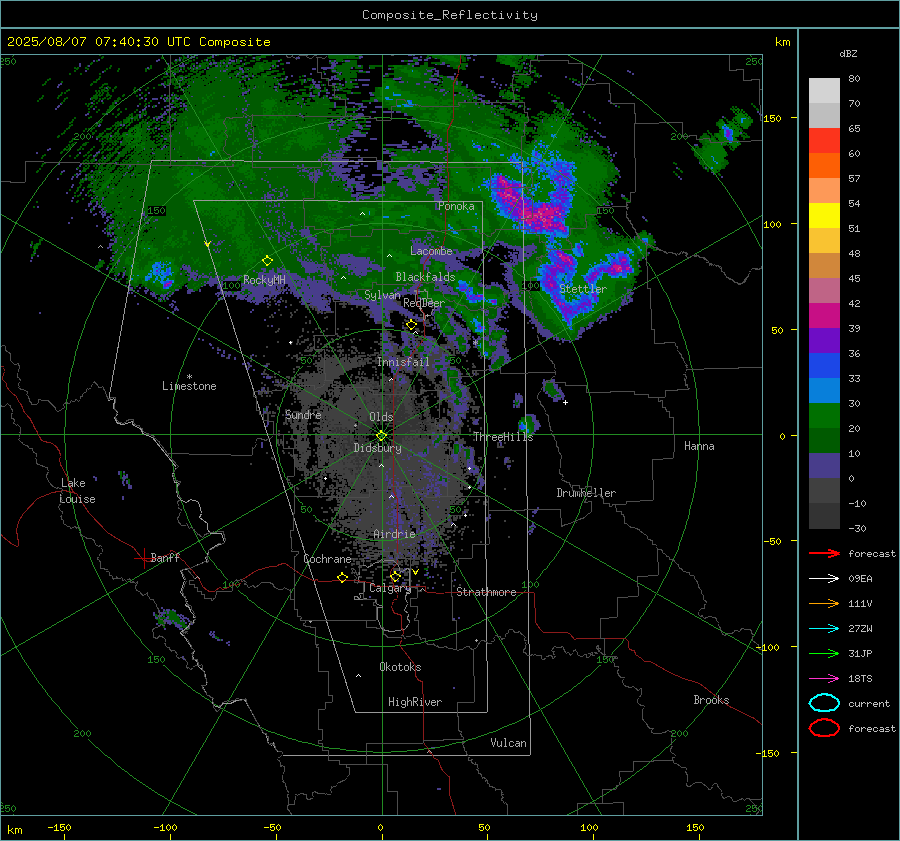Click the yellow diamond marker at radar center

pos(381,436)
